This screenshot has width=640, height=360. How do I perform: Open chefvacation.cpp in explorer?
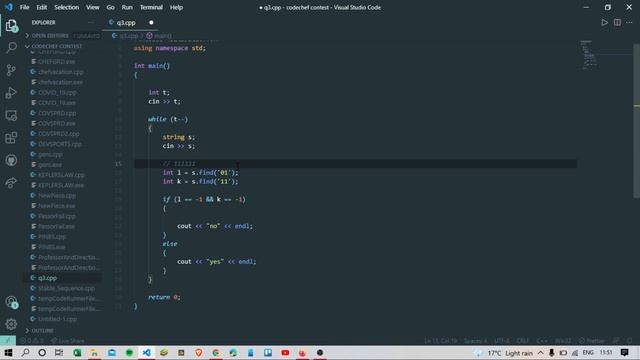coord(61,72)
